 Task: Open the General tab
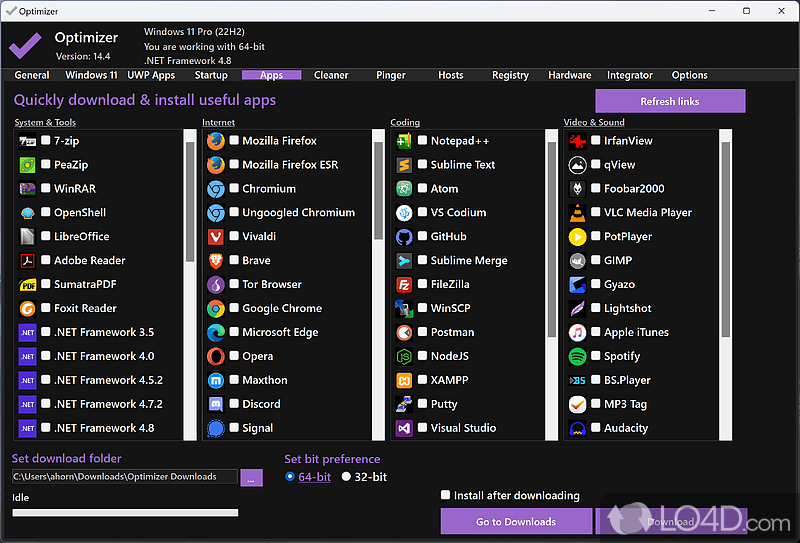pyautogui.click(x=32, y=75)
